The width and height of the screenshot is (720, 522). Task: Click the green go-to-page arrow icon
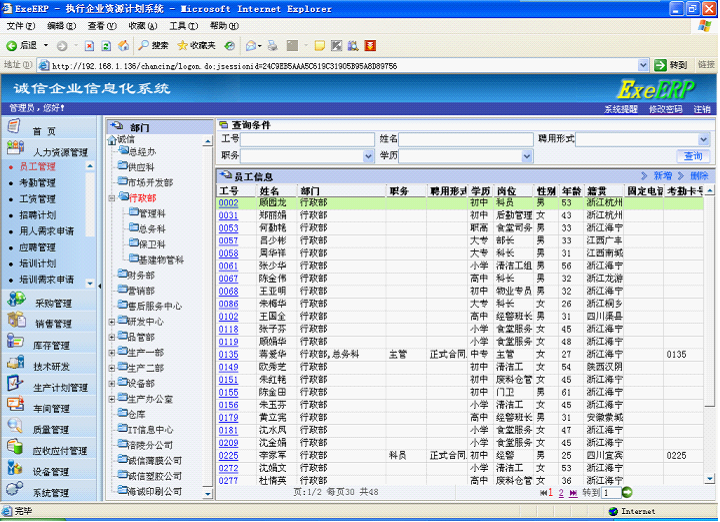click(x=627, y=492)
